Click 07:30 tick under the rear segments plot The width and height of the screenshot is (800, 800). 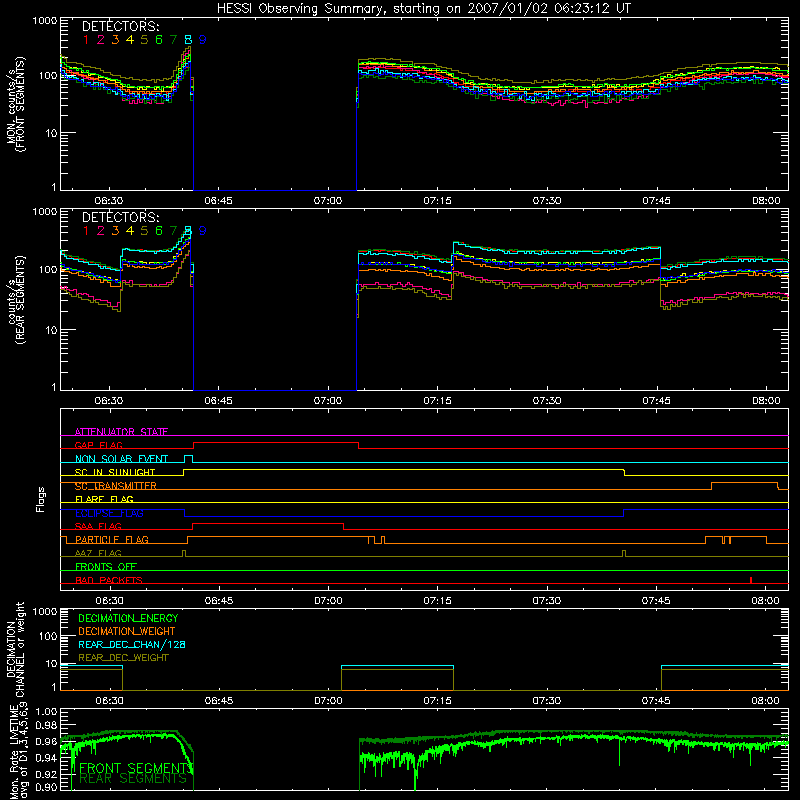pos(547,401)
